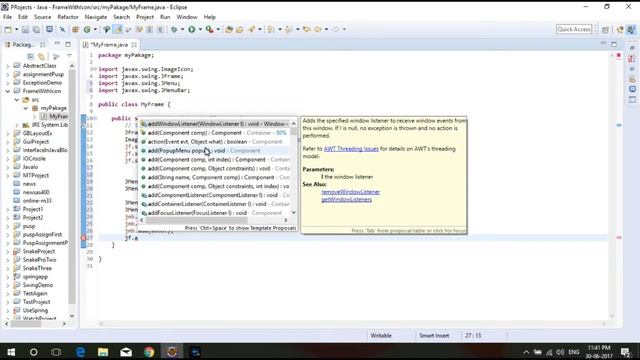Minimize the Package Explorer panel
The image size is (640, 360).
point(57,44)
